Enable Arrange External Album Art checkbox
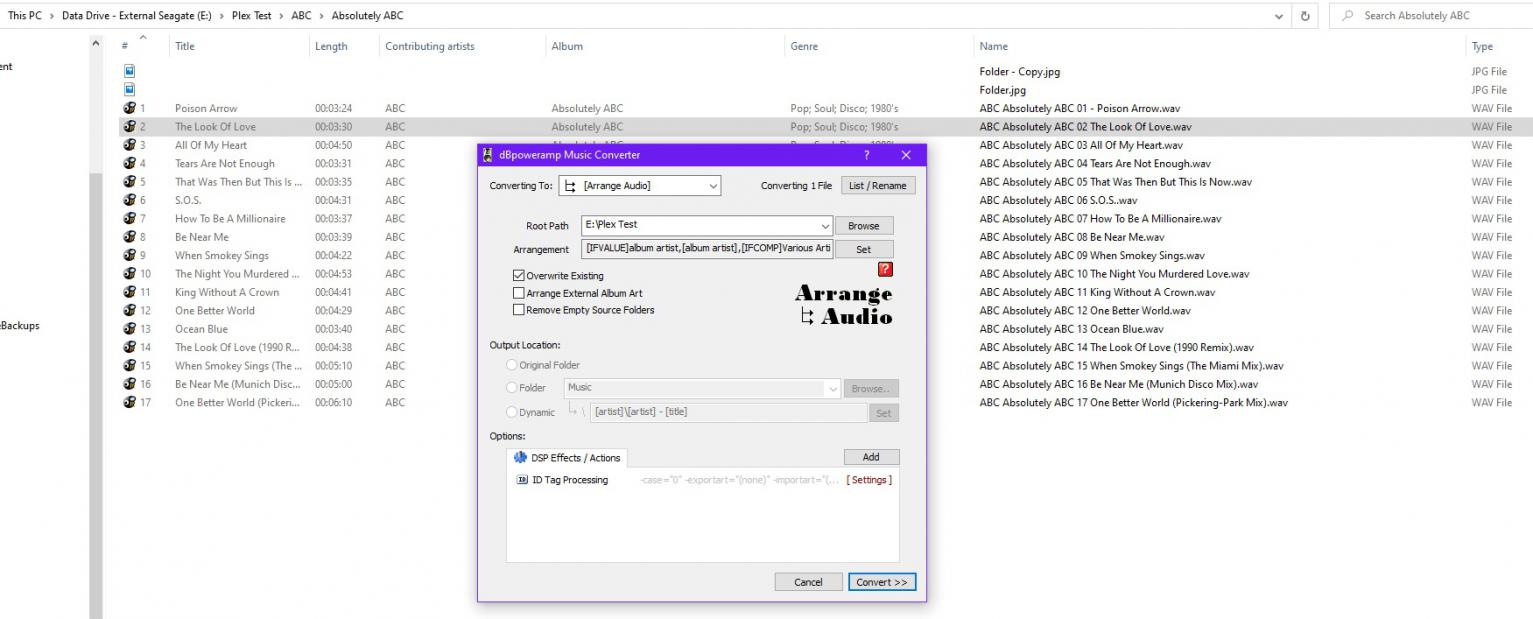 tap(518, 294)
